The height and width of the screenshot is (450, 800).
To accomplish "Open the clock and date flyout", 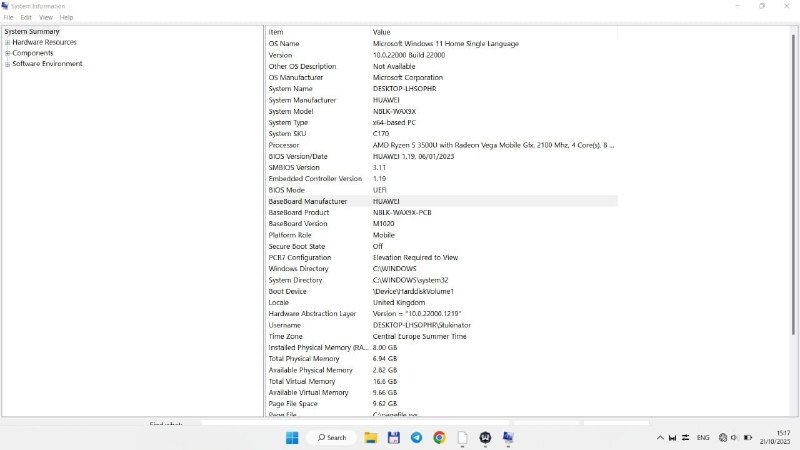I will click(775, 438).
